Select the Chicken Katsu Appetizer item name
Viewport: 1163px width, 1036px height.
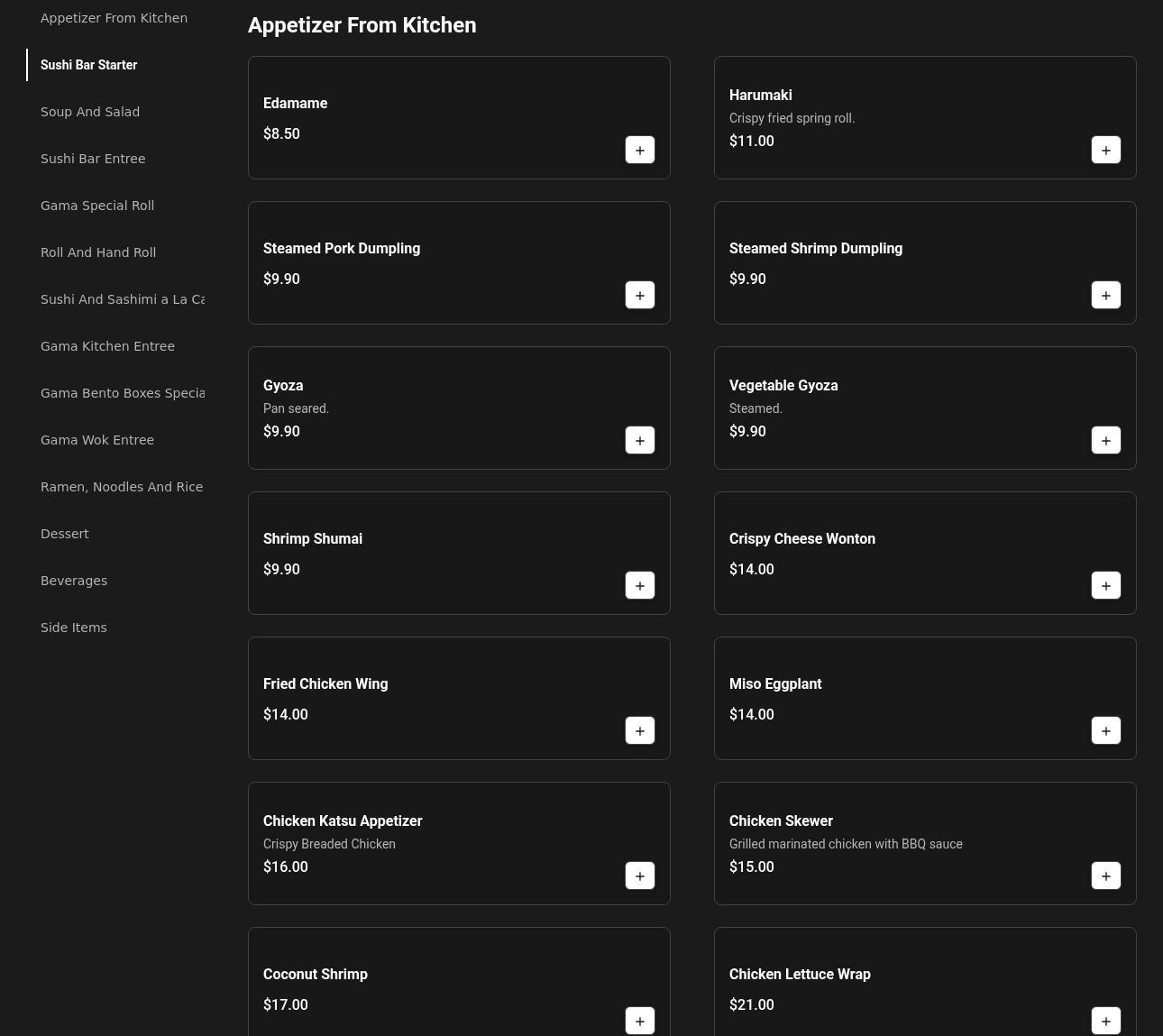[343, 821]
